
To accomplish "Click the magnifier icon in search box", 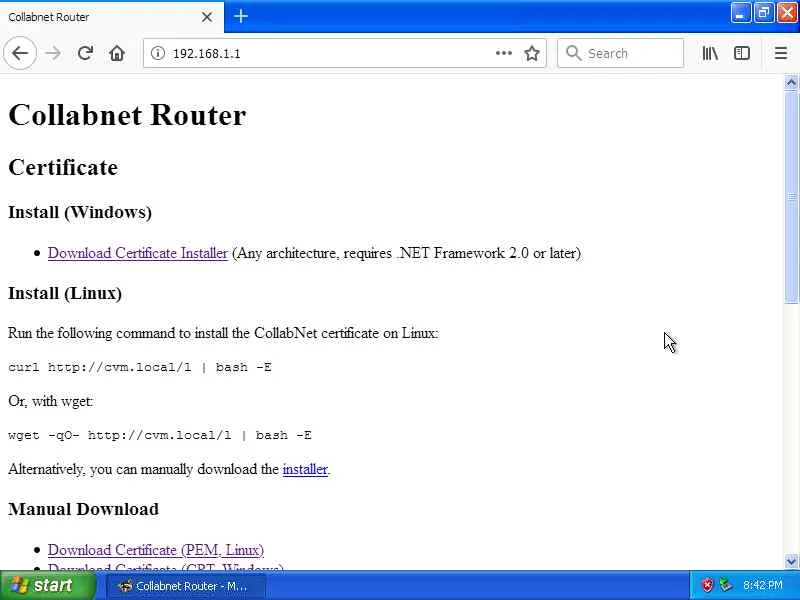I will pos(573,53).
